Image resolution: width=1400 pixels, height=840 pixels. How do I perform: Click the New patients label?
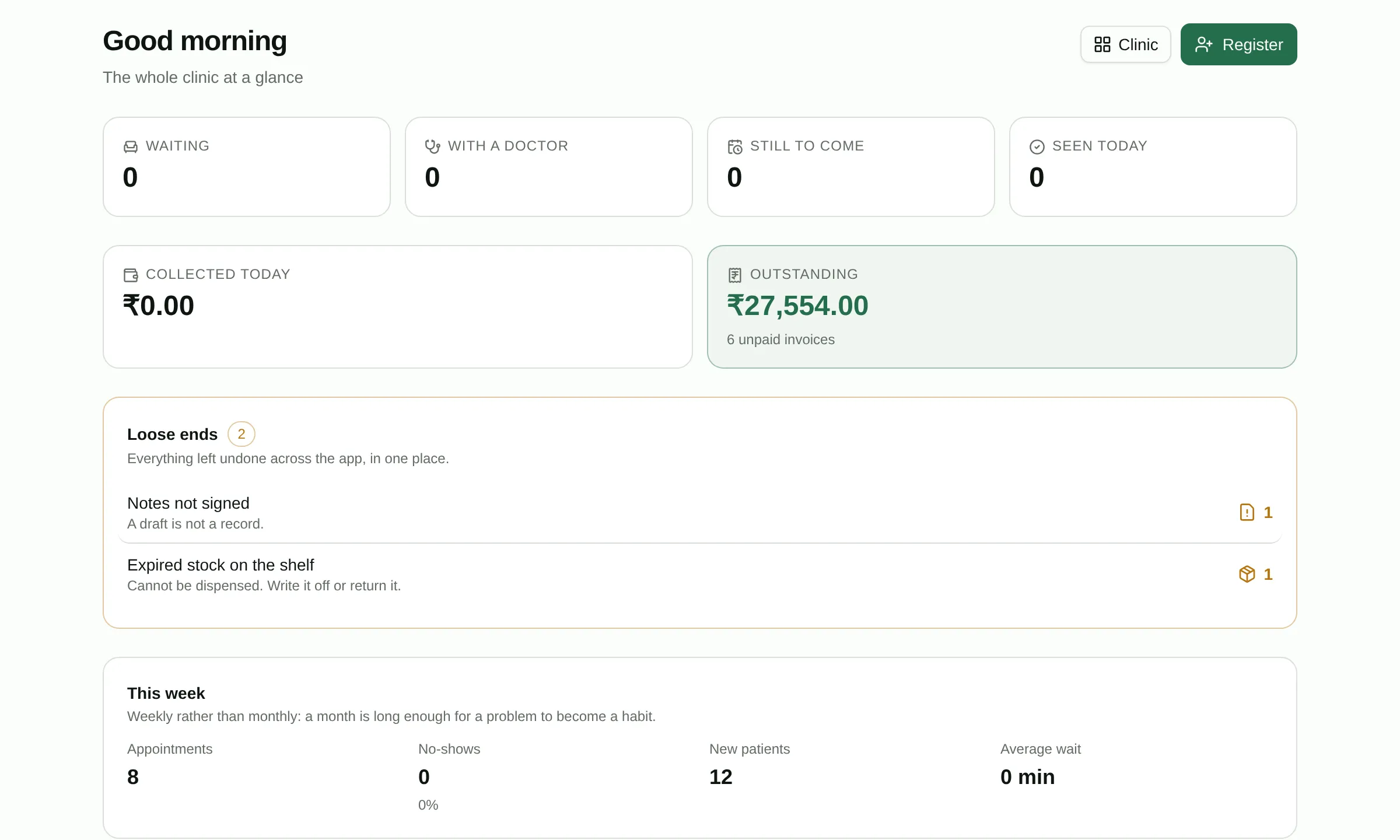coord(750,749)
